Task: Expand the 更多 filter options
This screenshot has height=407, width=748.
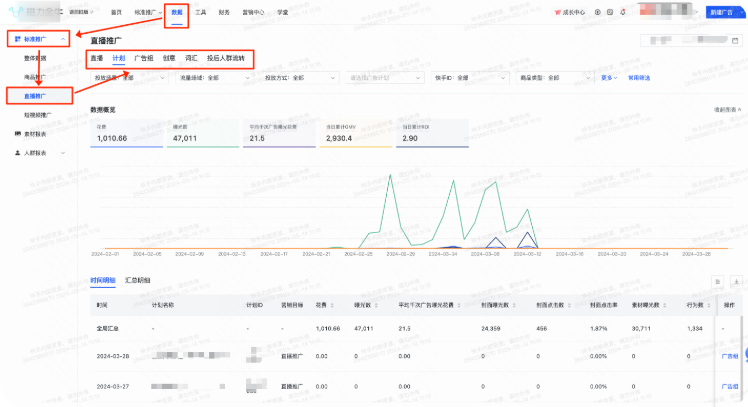Action: (x=607, y=77)
